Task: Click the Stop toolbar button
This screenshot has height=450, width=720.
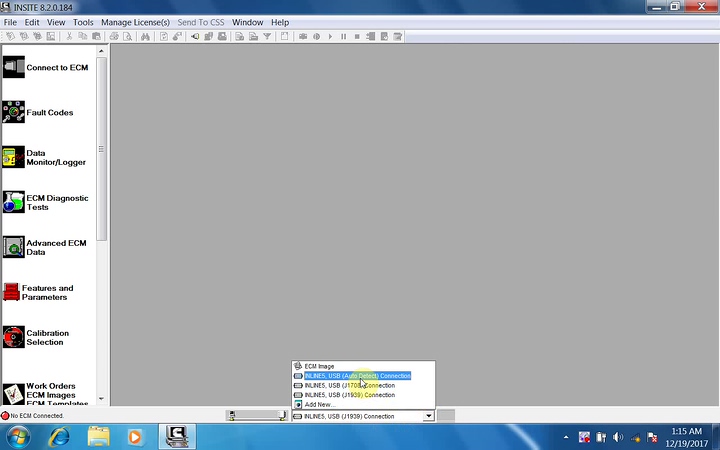Action: point(357,36)
